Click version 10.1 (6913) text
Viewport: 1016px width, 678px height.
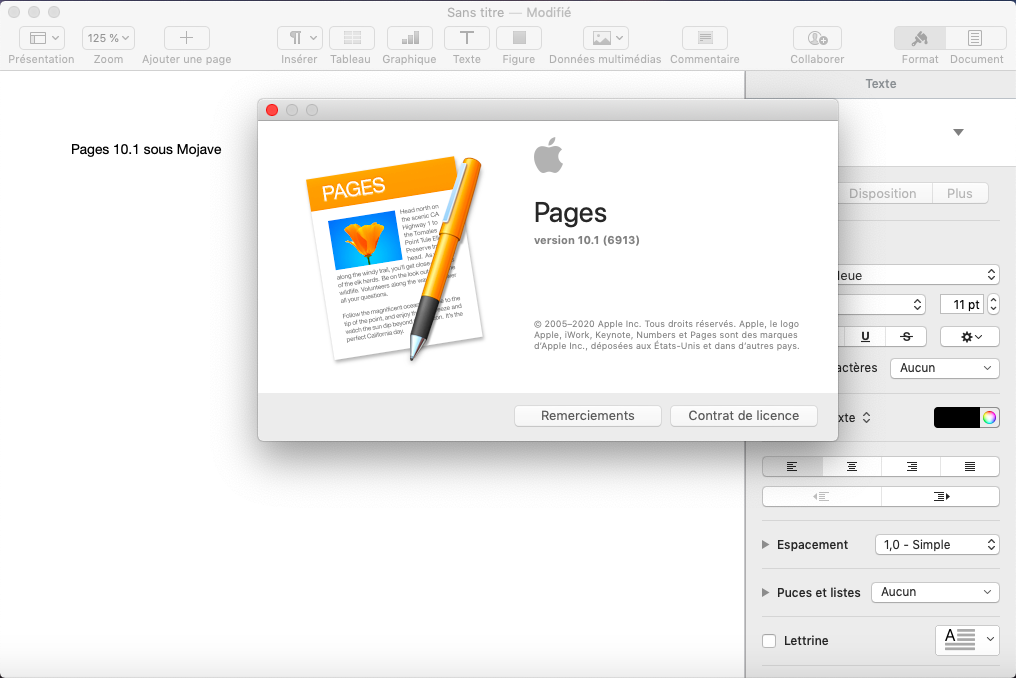(x=586, y=240)
